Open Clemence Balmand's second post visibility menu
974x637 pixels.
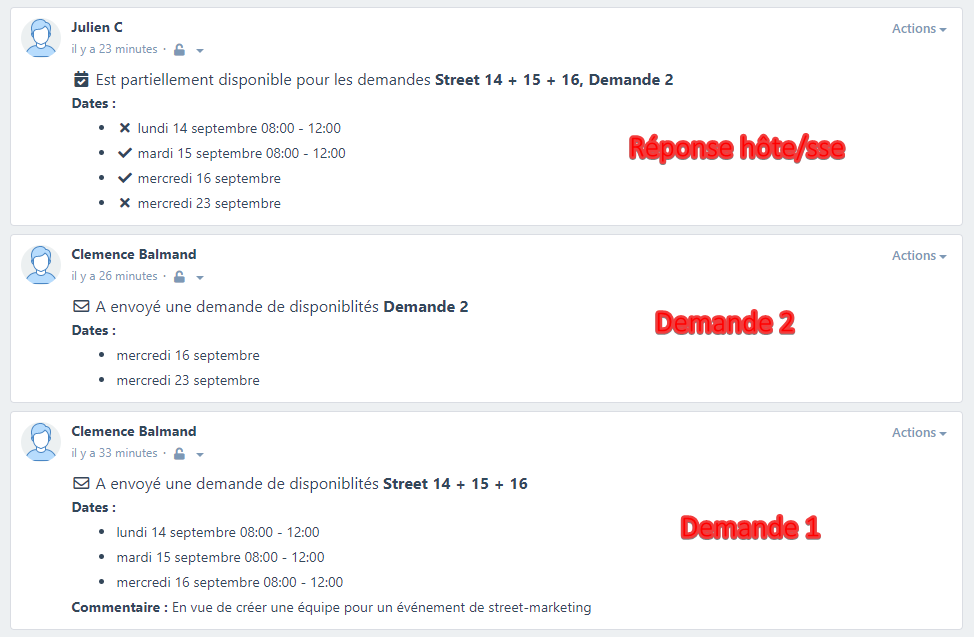198,277
